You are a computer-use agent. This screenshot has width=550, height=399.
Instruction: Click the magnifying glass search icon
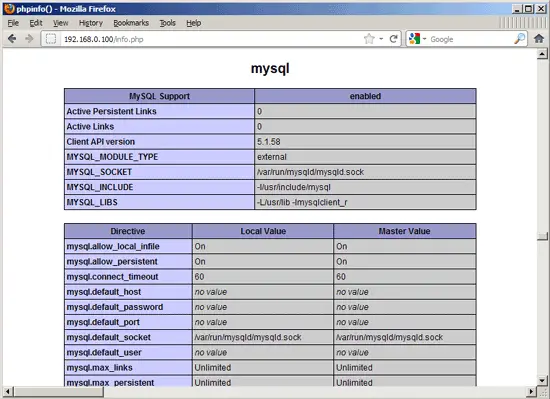click(520, 39)
